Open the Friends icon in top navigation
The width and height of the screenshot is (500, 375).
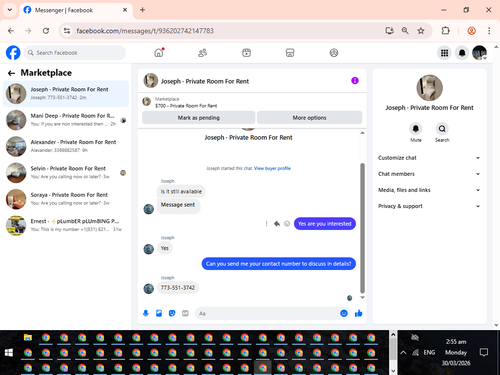[x=203, y=53]
